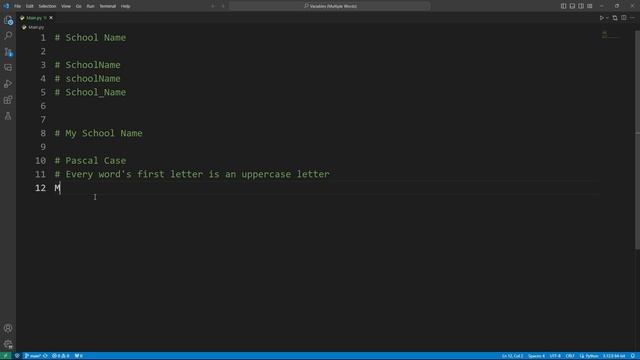Image resolution: width=640 pixels, height=360 pixels.
Task: Open the View menu
Action: (66, 6)
